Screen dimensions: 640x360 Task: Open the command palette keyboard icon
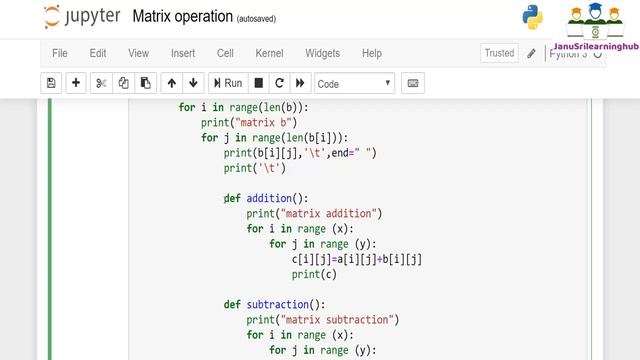point(413,83)
